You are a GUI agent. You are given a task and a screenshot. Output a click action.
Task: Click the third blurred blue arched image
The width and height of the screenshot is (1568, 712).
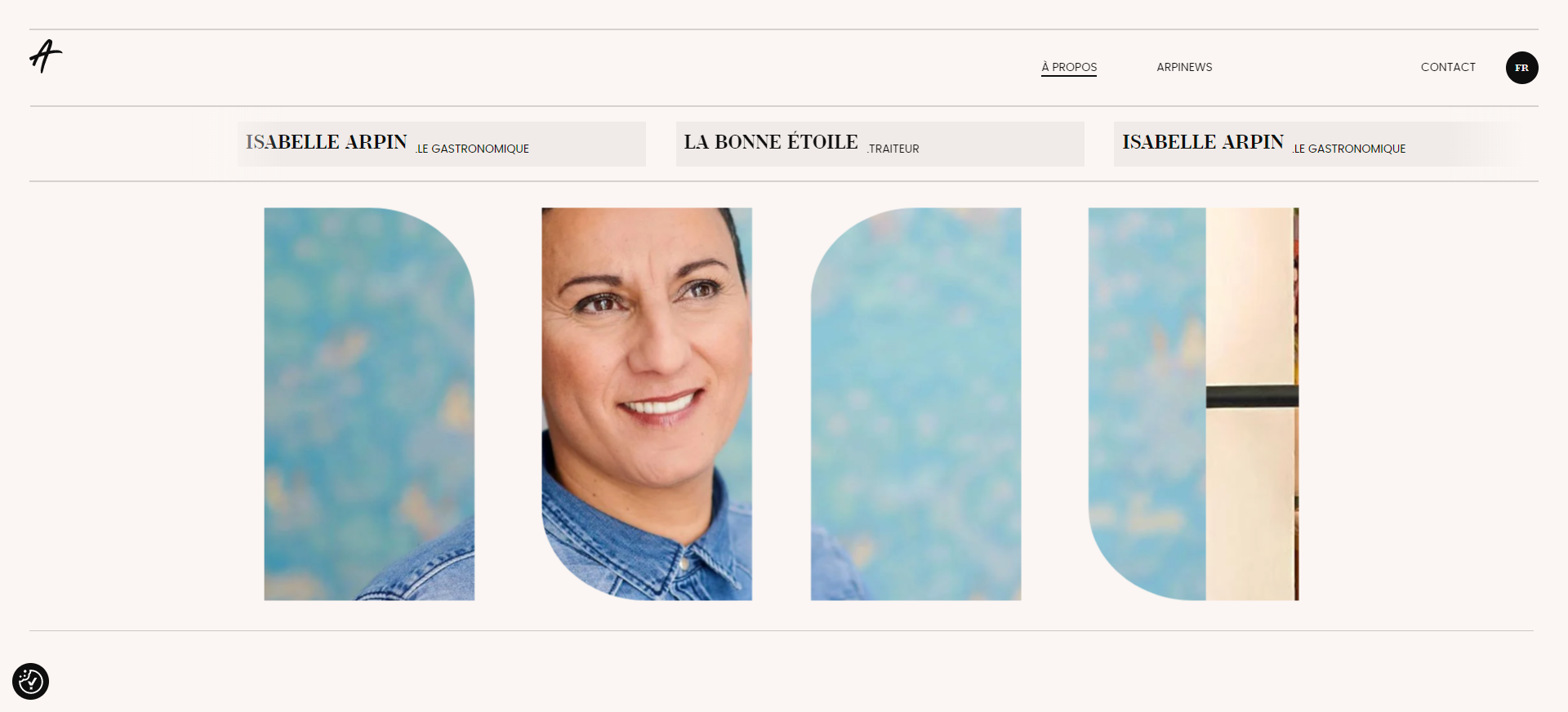click(915, 404)
